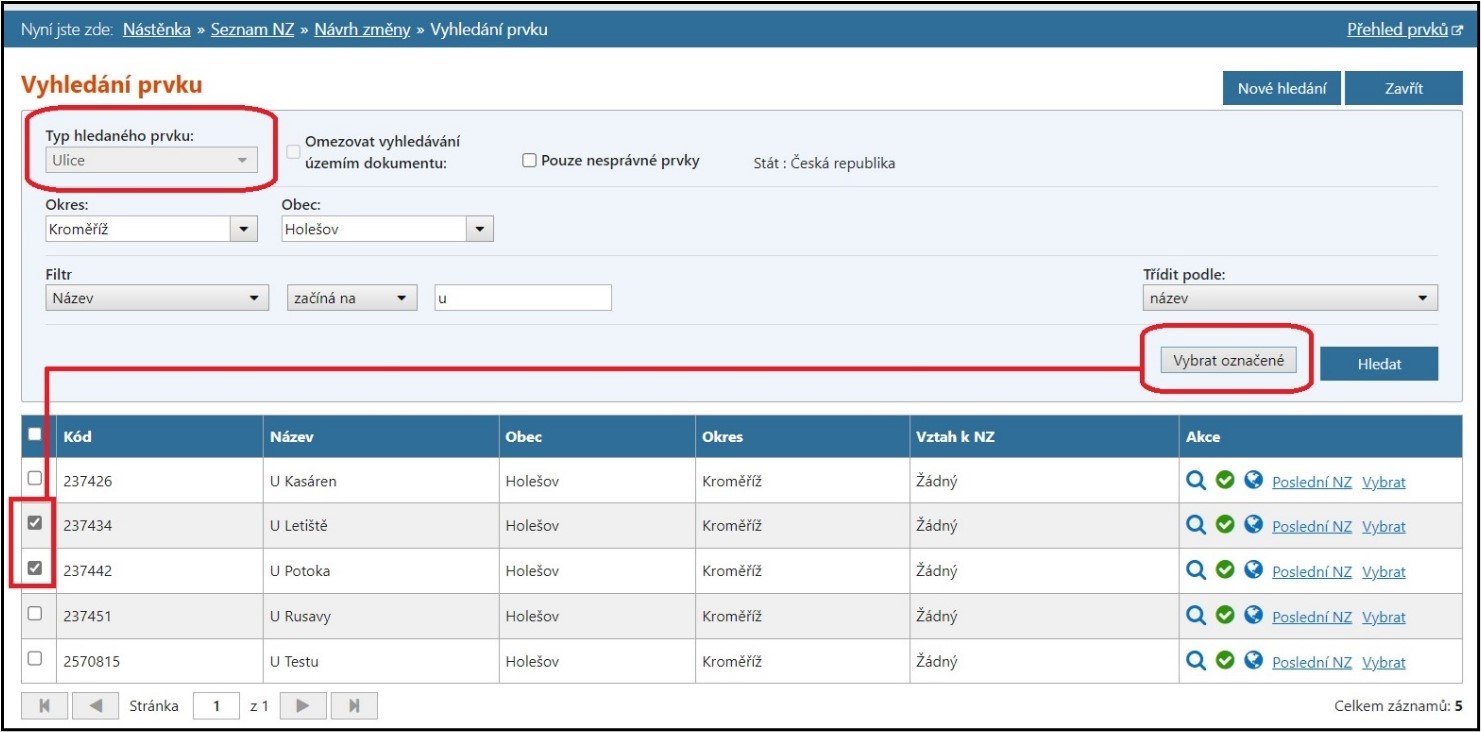Click green check icon for U Letiště row

coord(1224,526)
